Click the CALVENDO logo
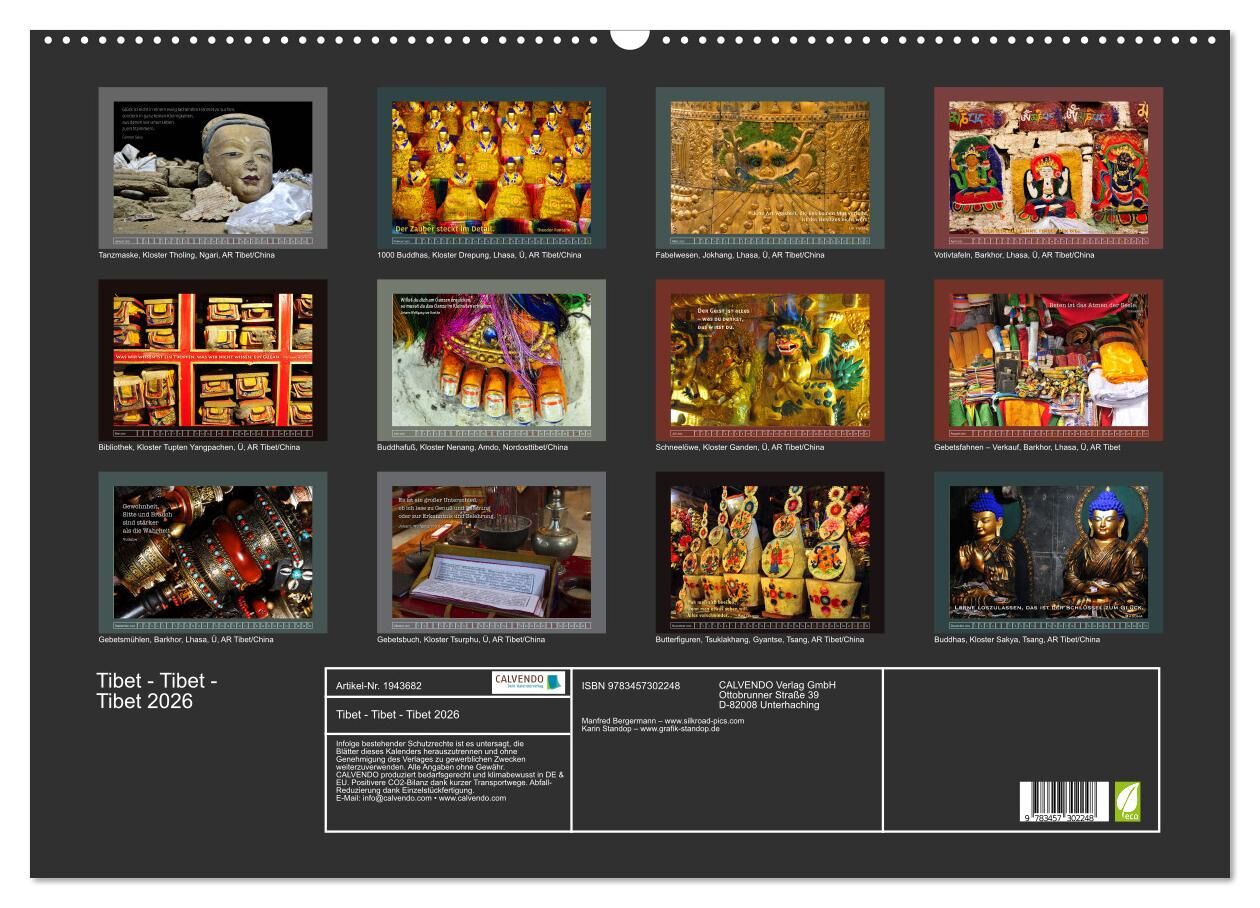Viewport: 1260px width, 908px height. coord(528,683)
